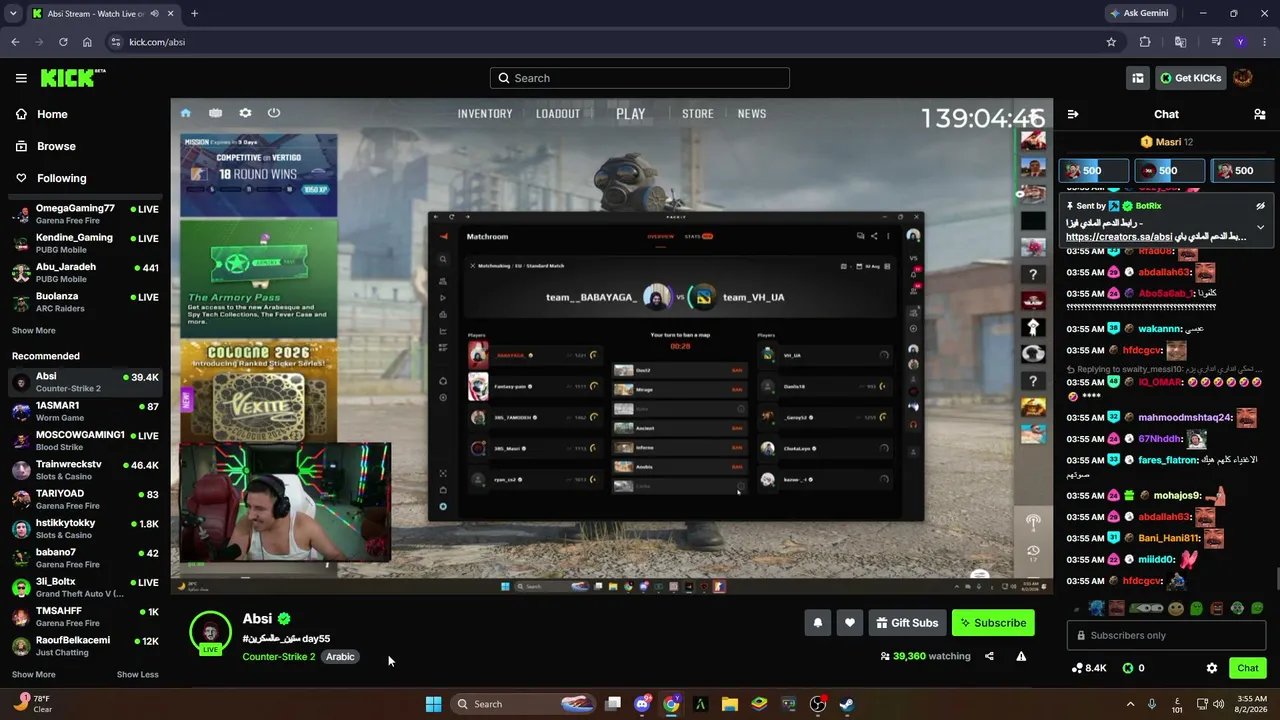Click the Subscribers only chat input
1280x720 pixels.
click(1166, 635)
